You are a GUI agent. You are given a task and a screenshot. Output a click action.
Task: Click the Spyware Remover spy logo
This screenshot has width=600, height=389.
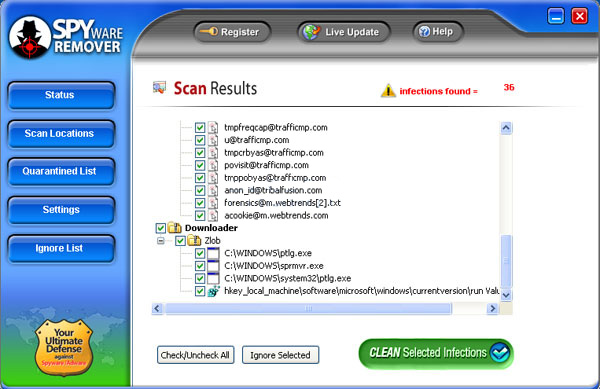click(x=30, y=37)
